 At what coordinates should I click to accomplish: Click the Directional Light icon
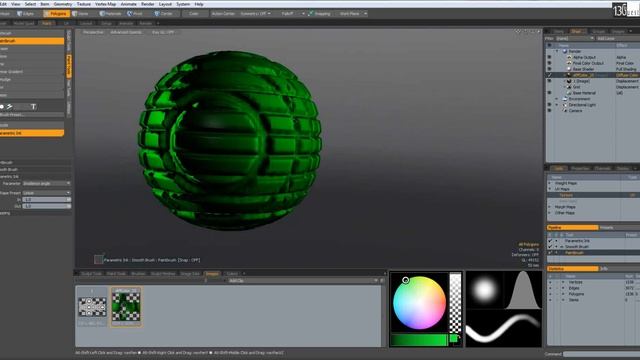pyautogui.click(x=565, y=105)
